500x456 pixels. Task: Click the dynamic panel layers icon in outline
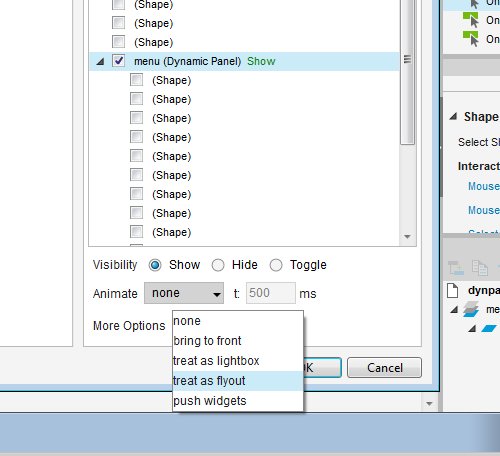pos(471,309)
